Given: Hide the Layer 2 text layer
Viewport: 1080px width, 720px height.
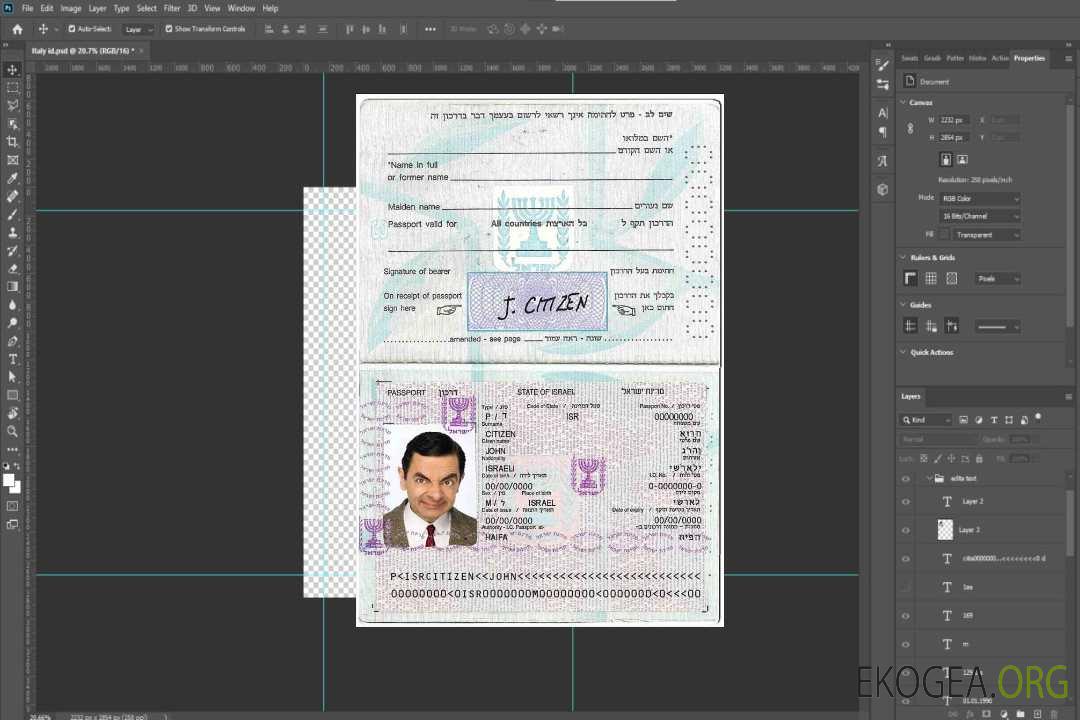Looking at the screenshot, I should pos(906,502).
